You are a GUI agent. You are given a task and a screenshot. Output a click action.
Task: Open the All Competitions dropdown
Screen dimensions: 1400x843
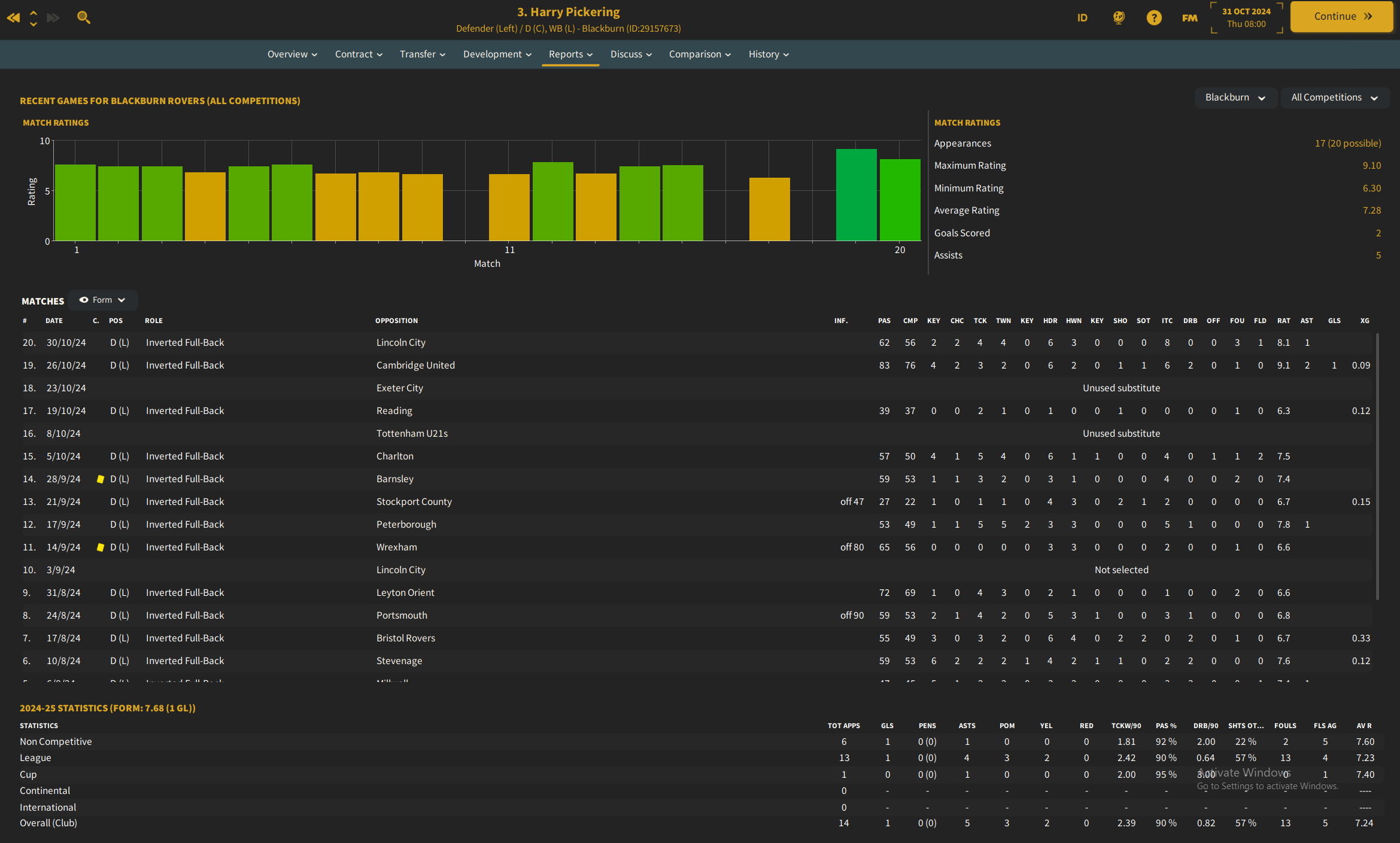click(x=1334, y=98)
